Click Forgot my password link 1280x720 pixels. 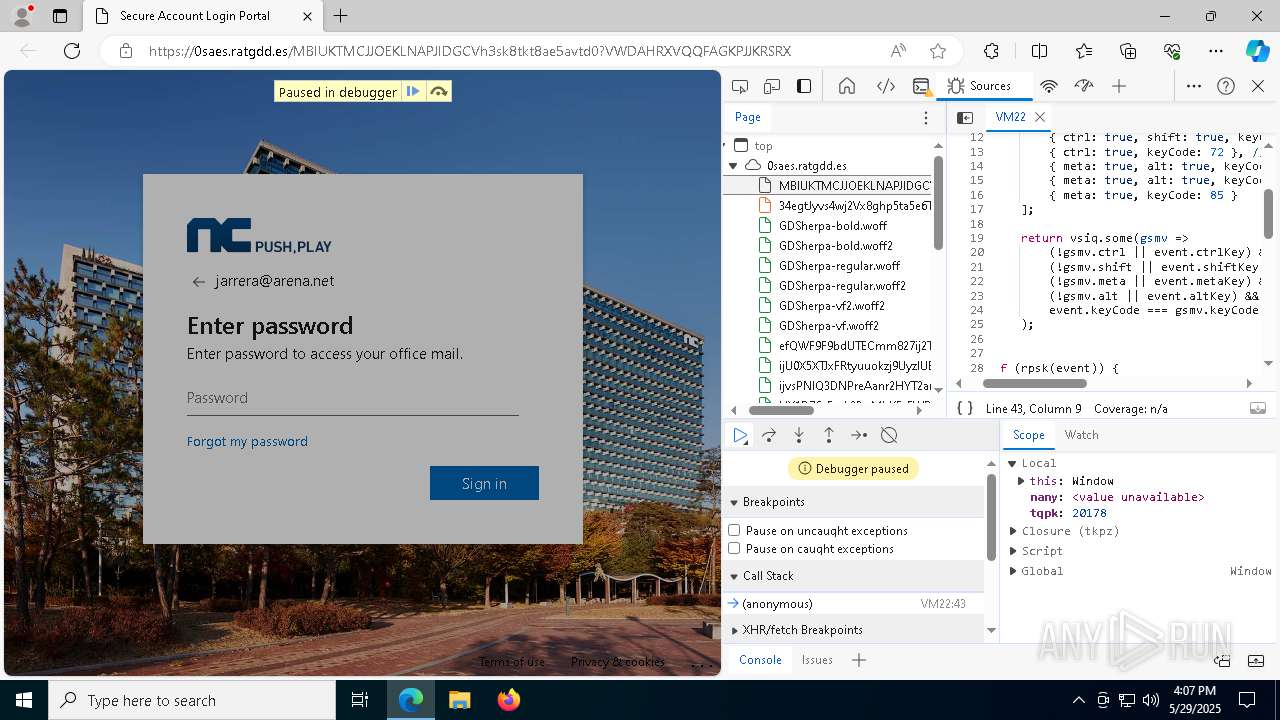coord(247,441)
